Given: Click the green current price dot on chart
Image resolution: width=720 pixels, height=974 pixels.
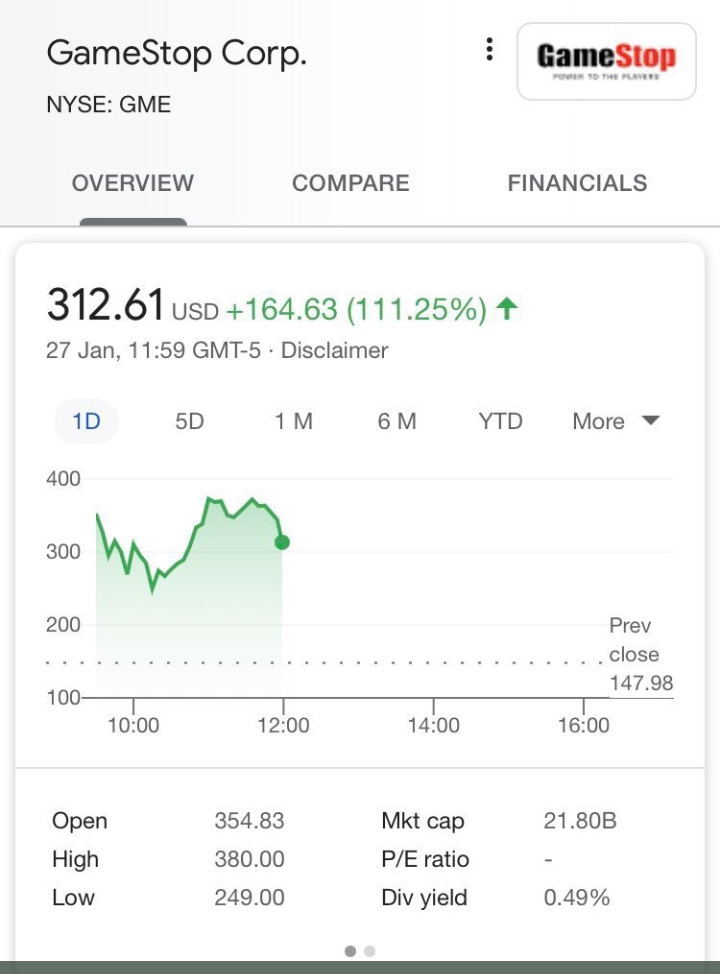Looking at the screenshot, I should coord(282,542).
